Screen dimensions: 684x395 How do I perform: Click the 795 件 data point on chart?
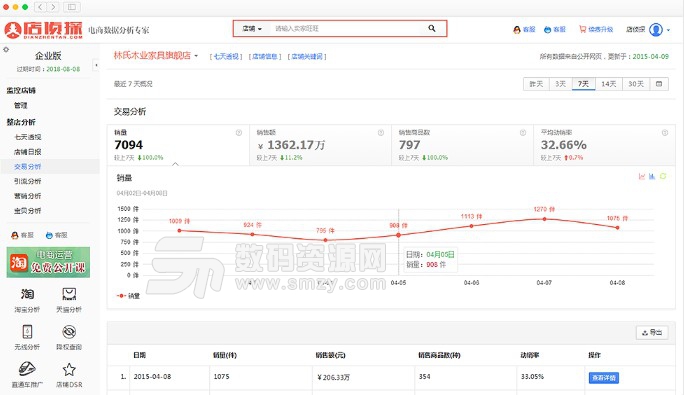325,240
